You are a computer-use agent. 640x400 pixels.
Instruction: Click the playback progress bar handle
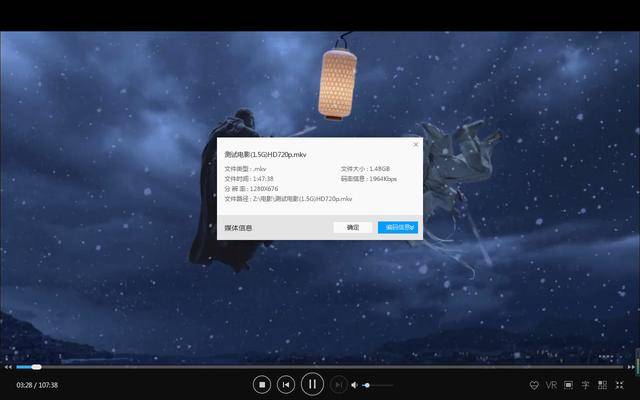(x=36, y=367)
